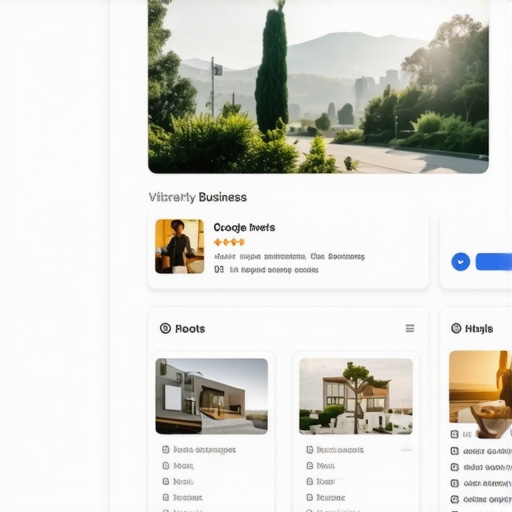This screenshot has height=512, width=512.
Task: Click first list row text under grey house
Action: (x=204, y=450)
